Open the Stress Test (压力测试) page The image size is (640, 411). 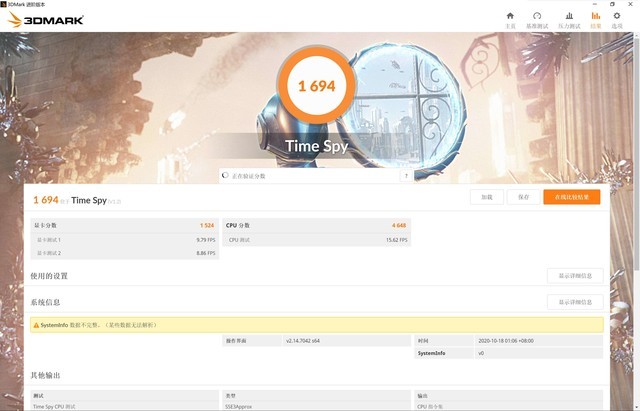pos(569,20)
